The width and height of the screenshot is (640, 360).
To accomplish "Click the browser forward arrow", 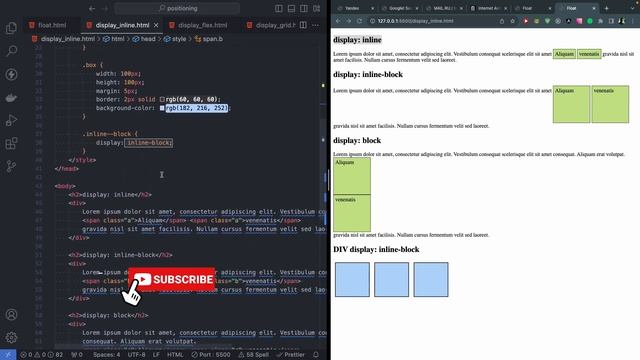I will 349,21.
